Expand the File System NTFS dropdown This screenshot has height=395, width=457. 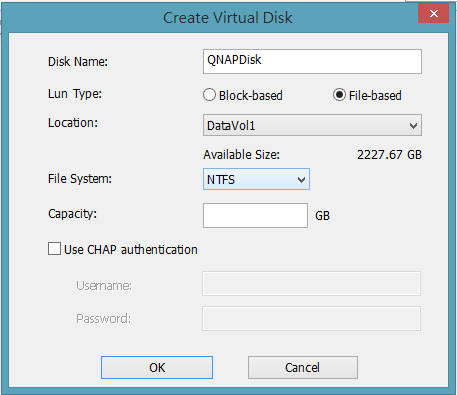(256, 179)
